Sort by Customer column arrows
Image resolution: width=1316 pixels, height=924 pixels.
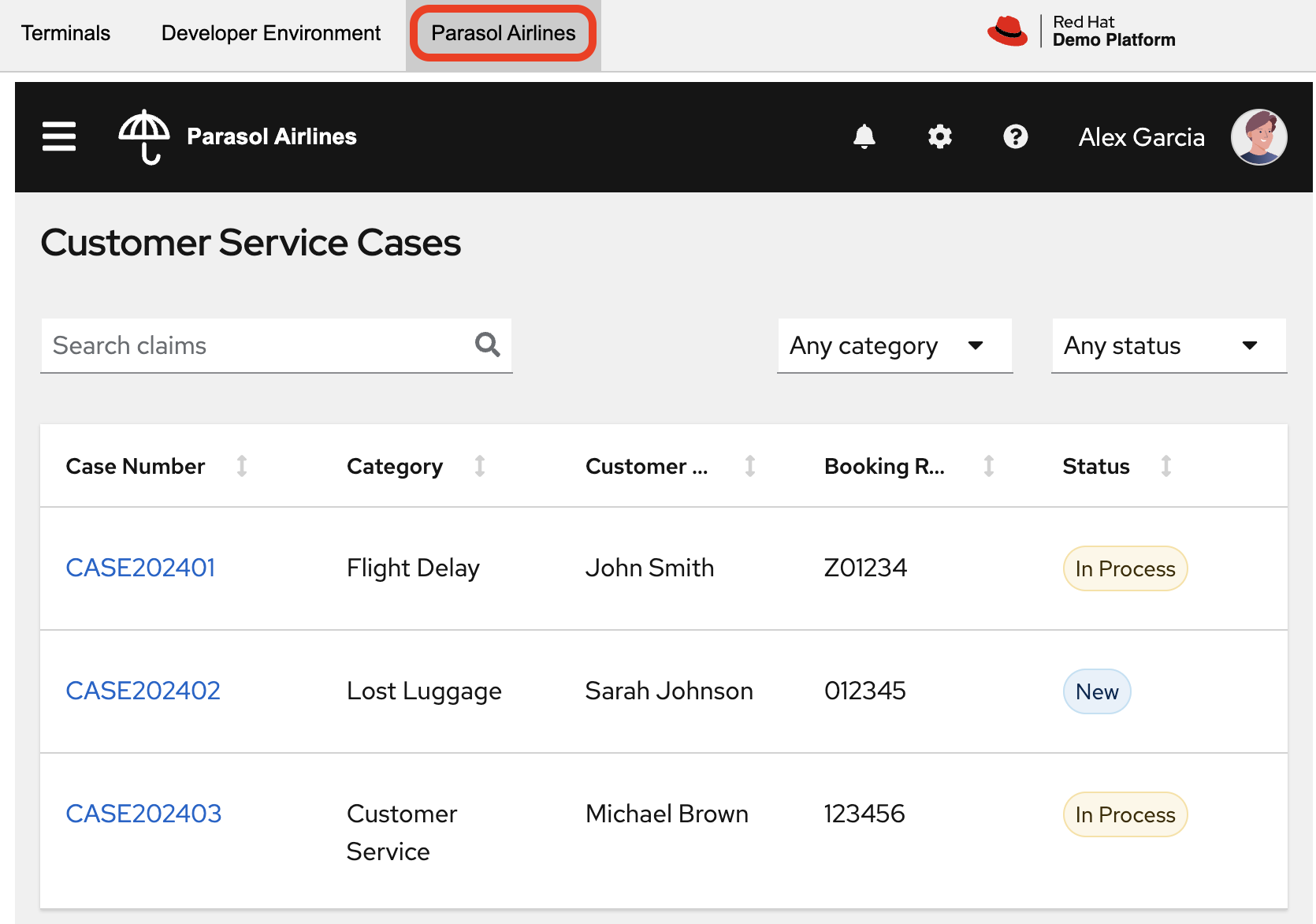[x=750, y=466]
